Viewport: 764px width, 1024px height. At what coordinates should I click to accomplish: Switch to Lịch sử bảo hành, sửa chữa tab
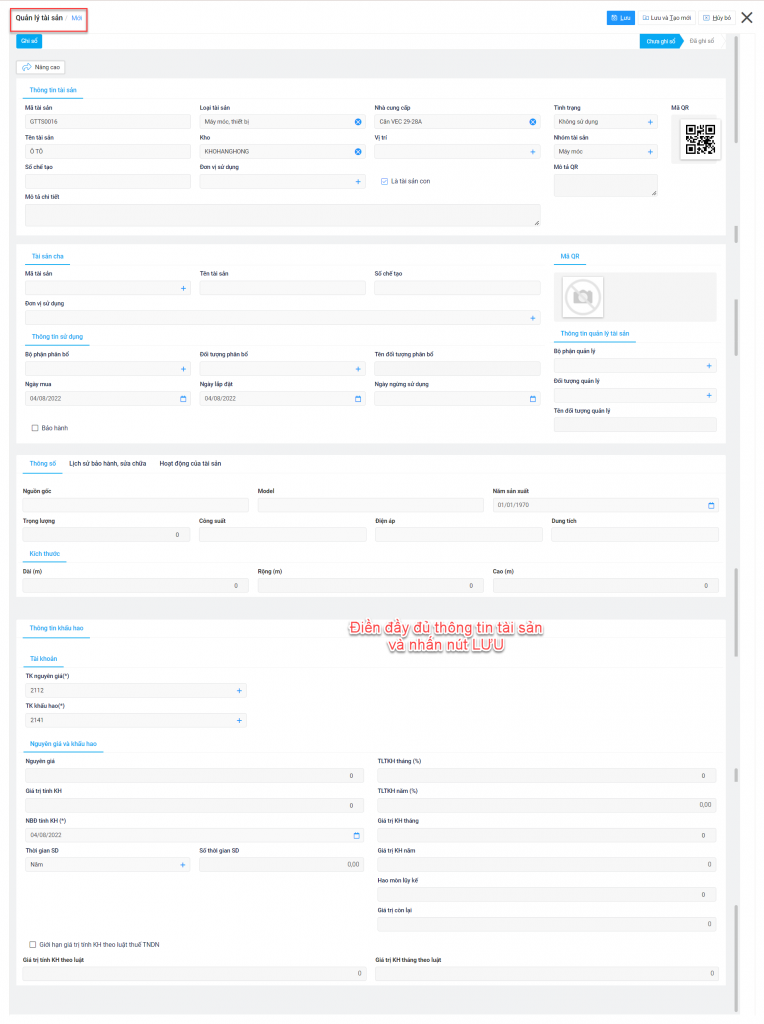(107, 464)
